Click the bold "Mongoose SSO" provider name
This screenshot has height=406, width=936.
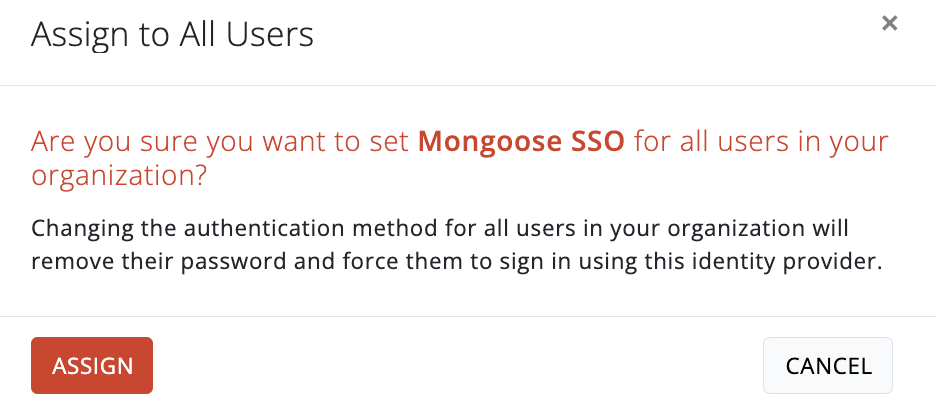(521, 141)
